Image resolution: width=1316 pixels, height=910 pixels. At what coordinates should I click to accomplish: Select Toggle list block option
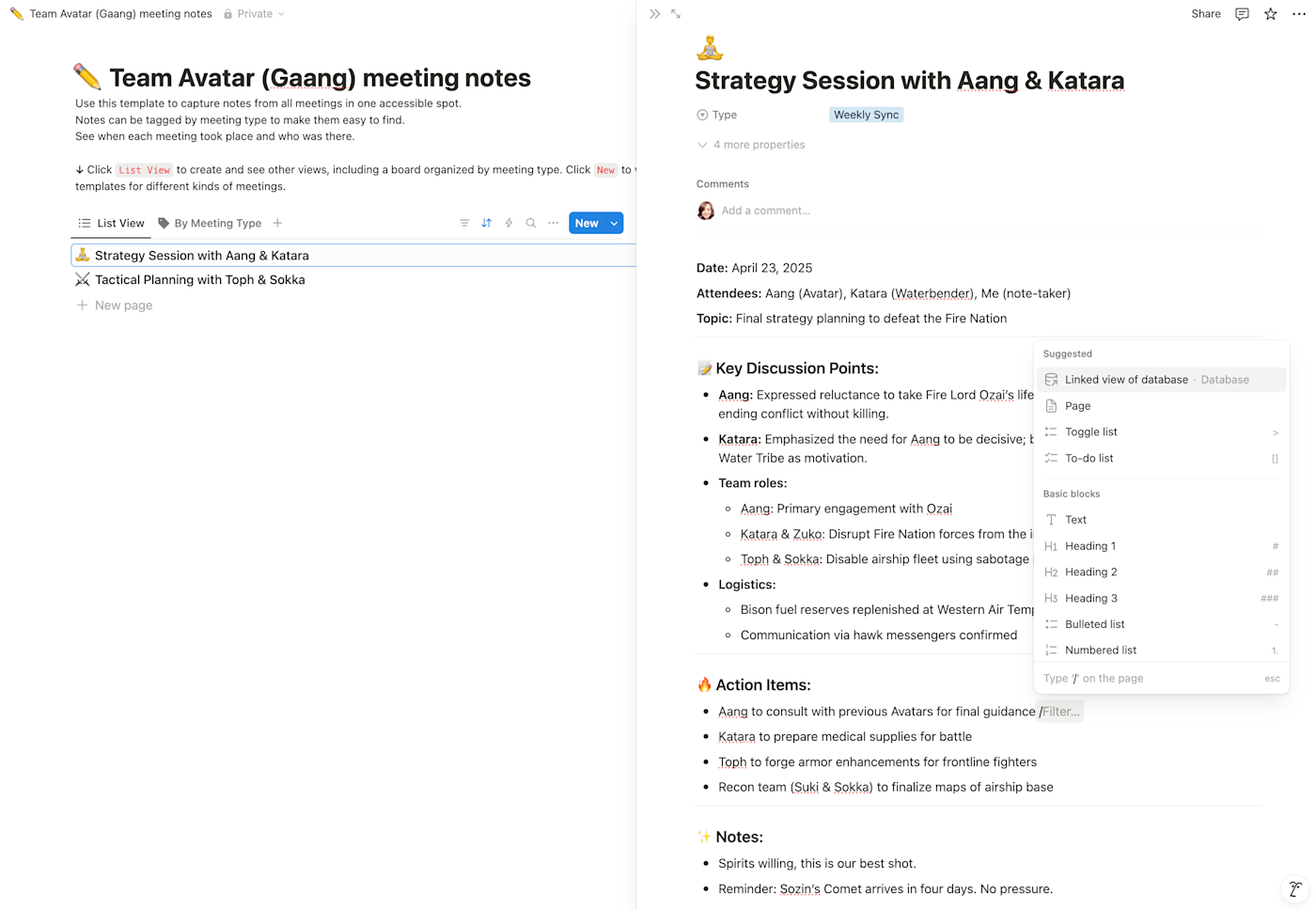click(x=1090, y=431)
